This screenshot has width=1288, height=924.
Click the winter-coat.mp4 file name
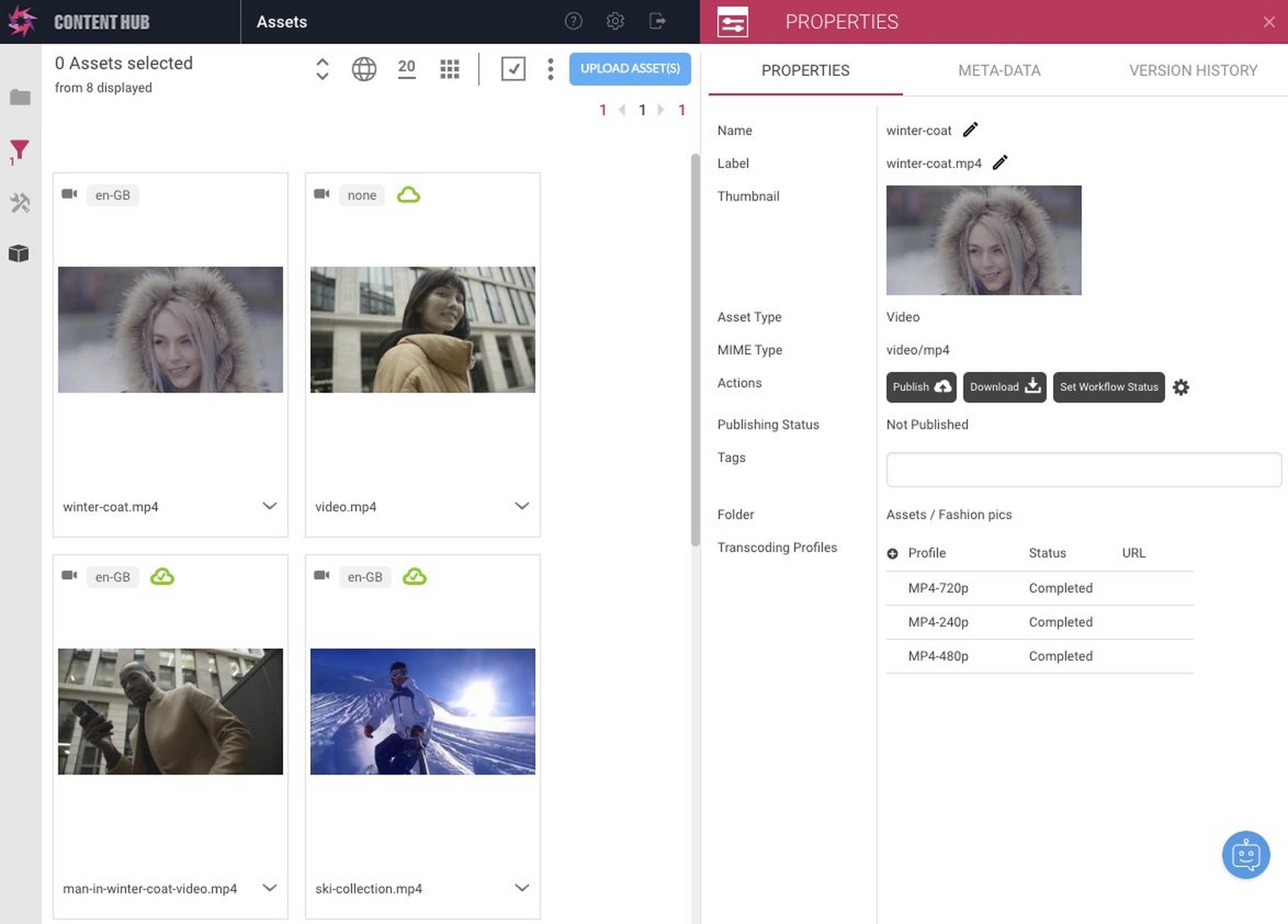[110, 507]
